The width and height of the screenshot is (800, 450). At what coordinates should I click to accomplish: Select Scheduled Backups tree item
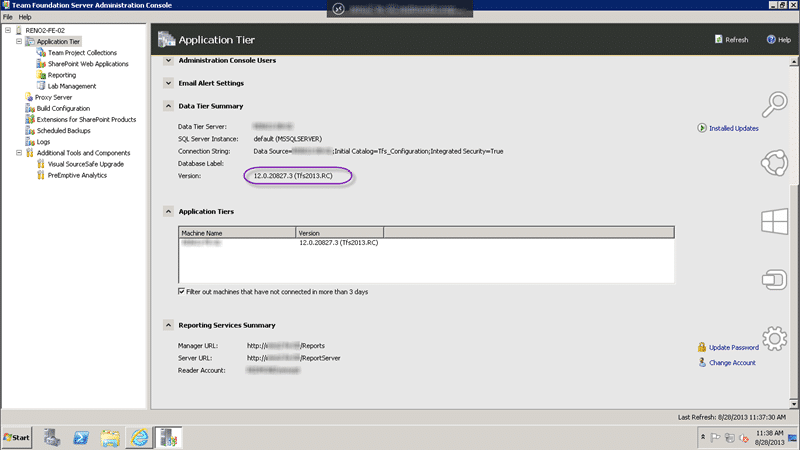63,131
